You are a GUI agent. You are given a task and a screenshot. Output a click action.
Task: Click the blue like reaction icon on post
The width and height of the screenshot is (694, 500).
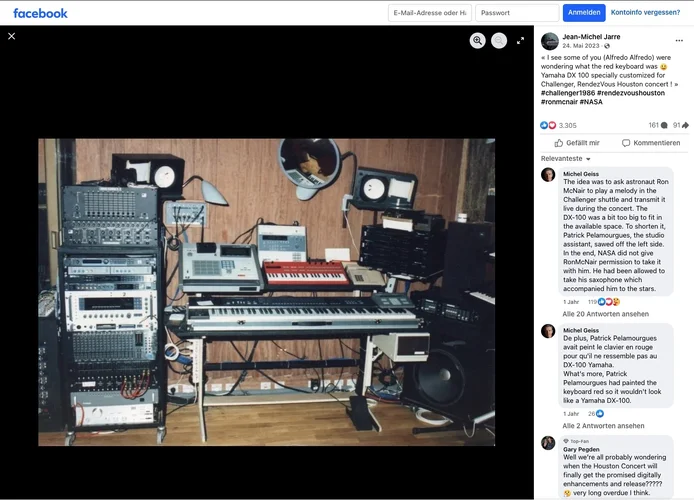(544, 125)
